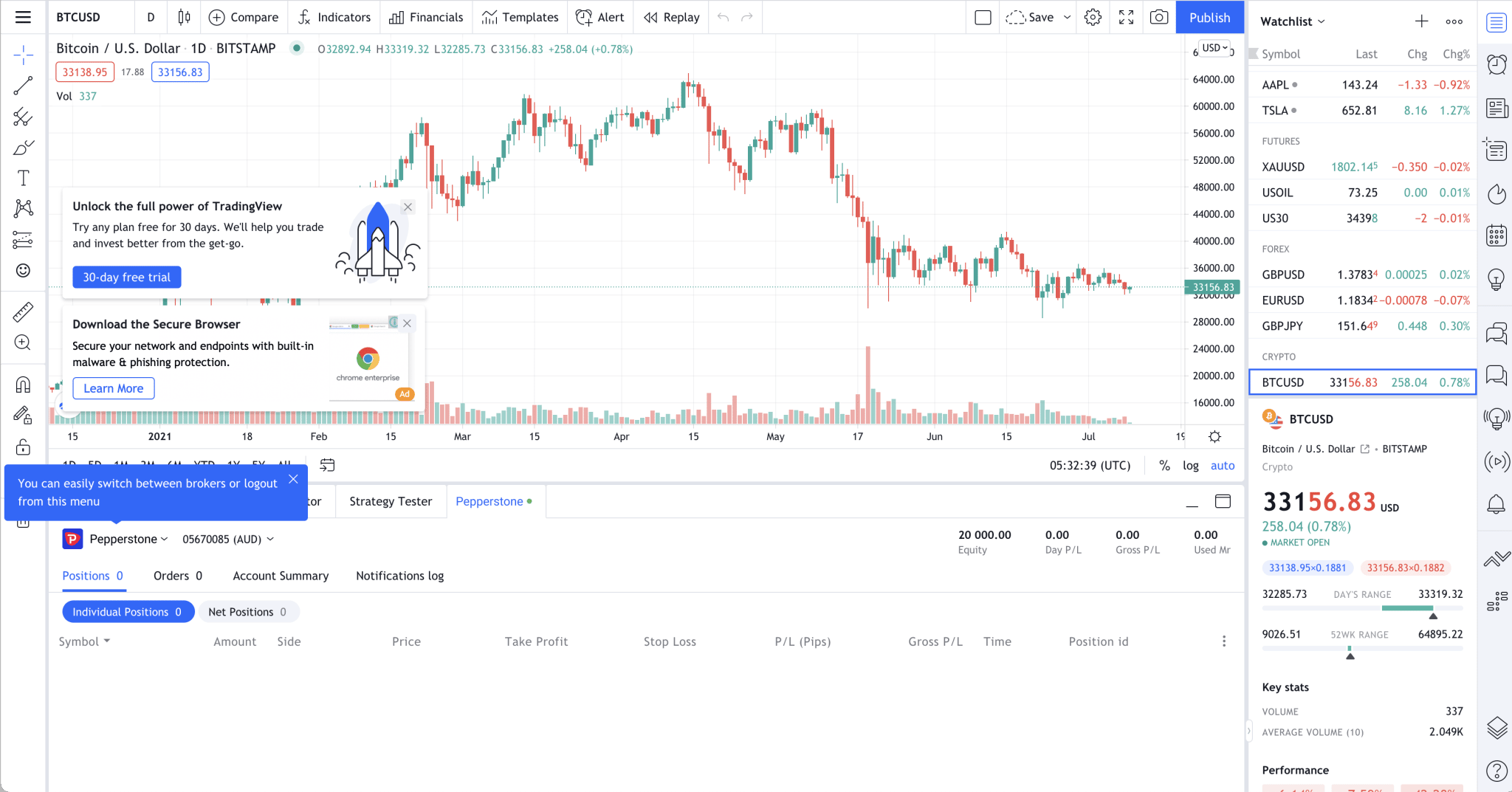1512x792 pixels.
Task: Open the calendar panel icon
Action: point(1496,236)
